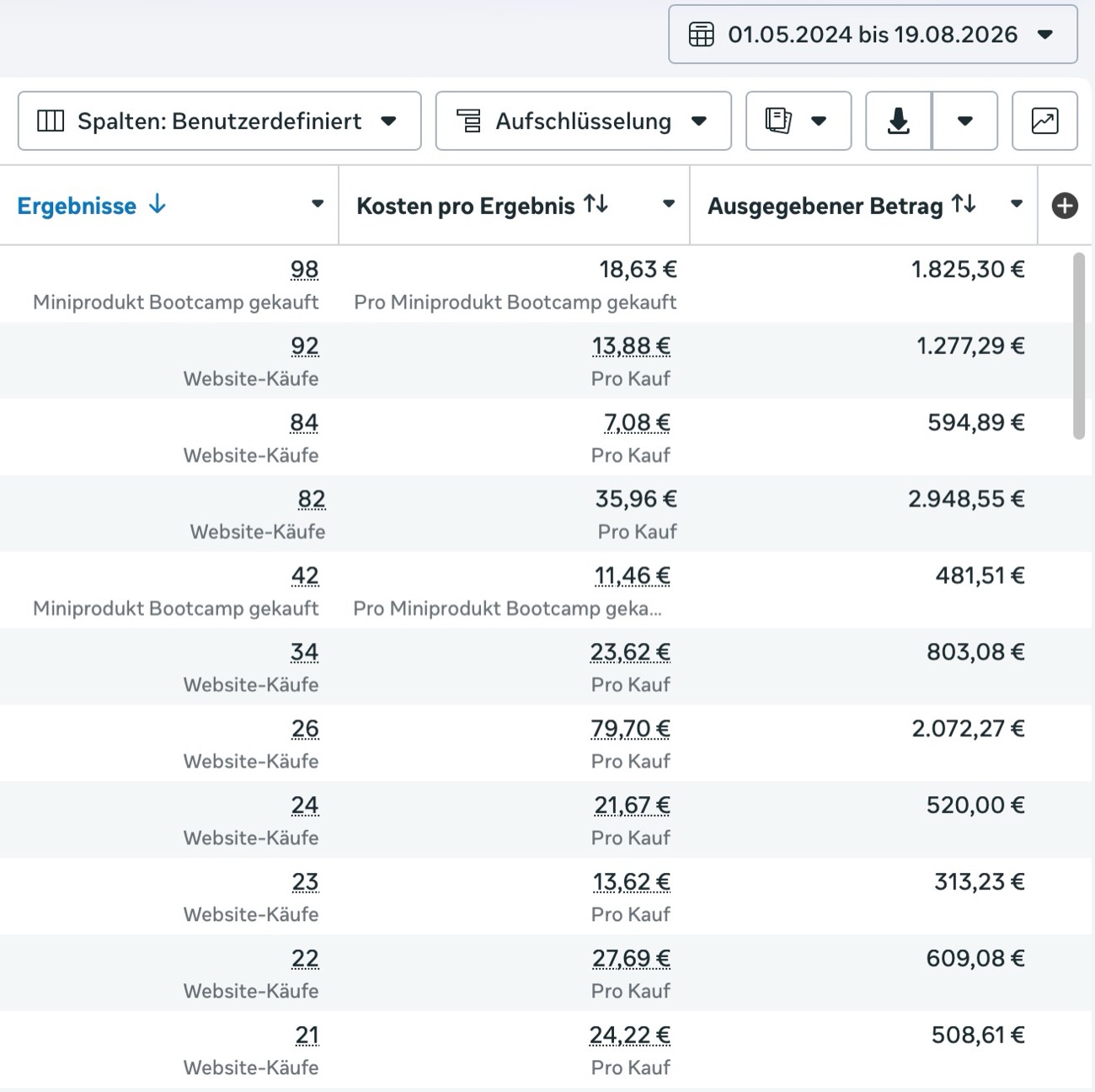This screenshot has height=1092, width=1095.
Task: Open Kosten pro Ergebnis column caret
Action: coord(669,204)
